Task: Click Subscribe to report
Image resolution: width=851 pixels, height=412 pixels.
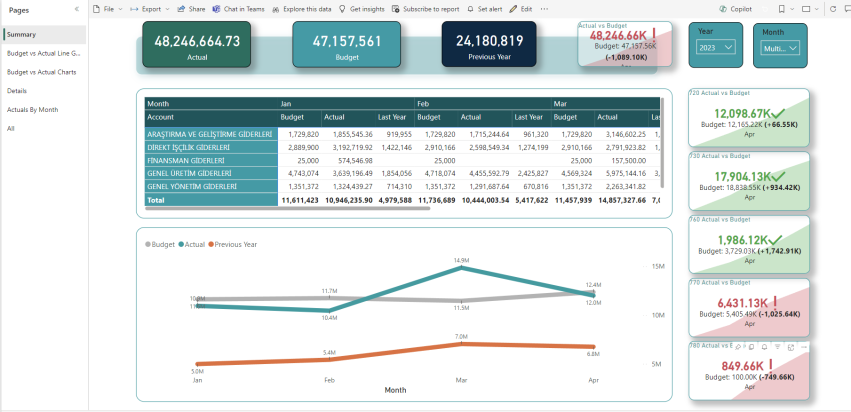Action: [x=425, y=8]
